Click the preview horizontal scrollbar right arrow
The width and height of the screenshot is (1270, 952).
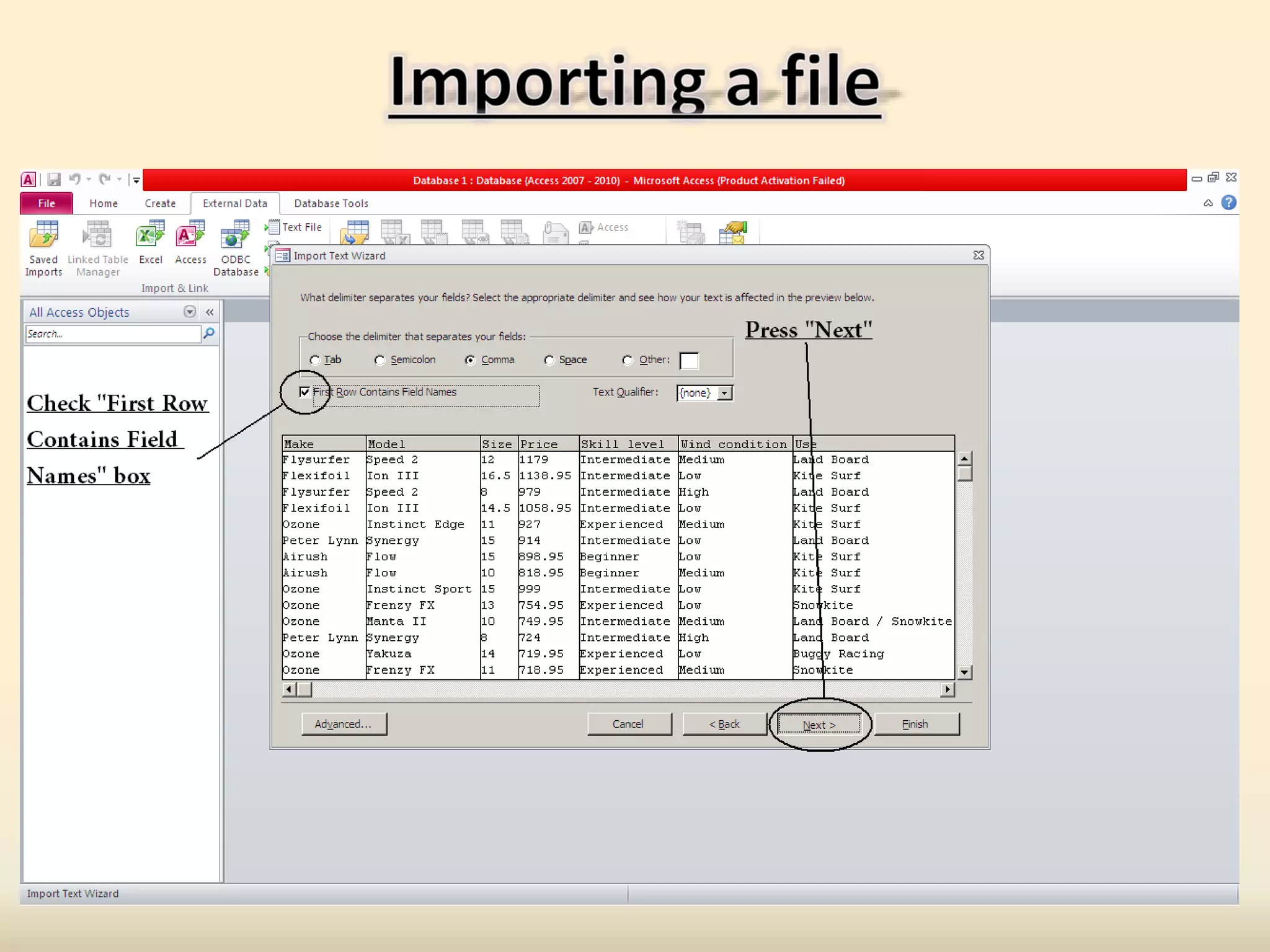(947, 689)
